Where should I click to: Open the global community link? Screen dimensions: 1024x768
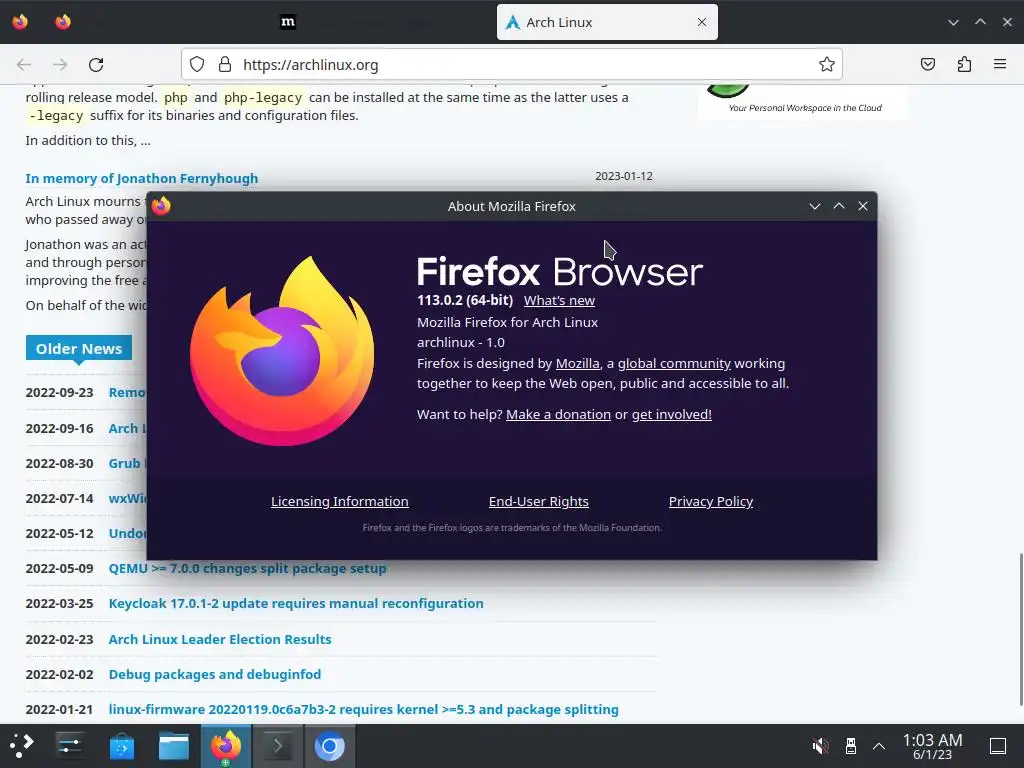tap(674, 363)
